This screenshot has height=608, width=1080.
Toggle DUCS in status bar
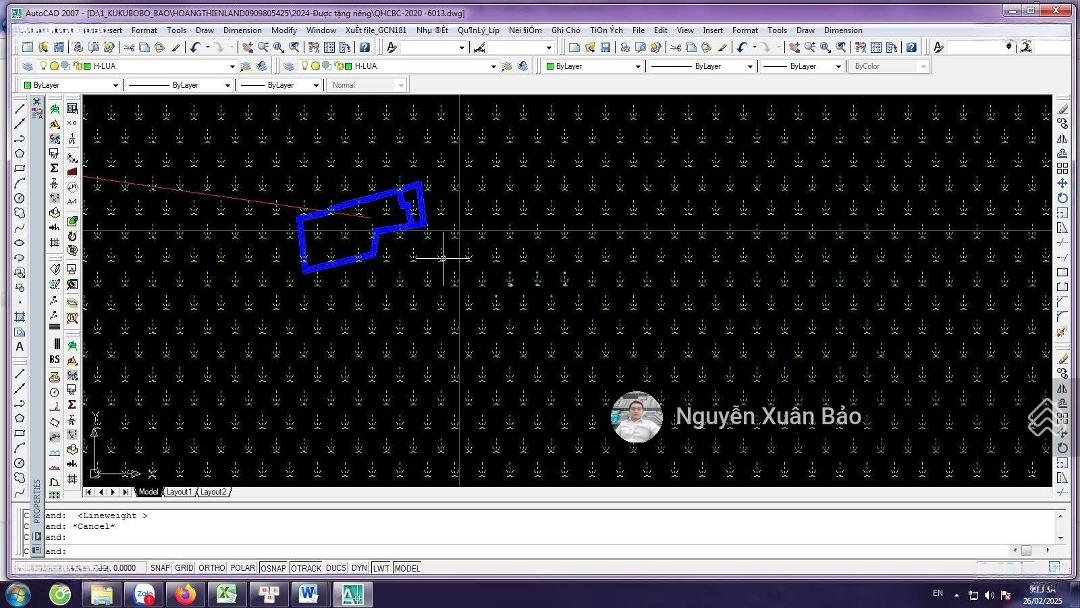click(x=336, y=568)
